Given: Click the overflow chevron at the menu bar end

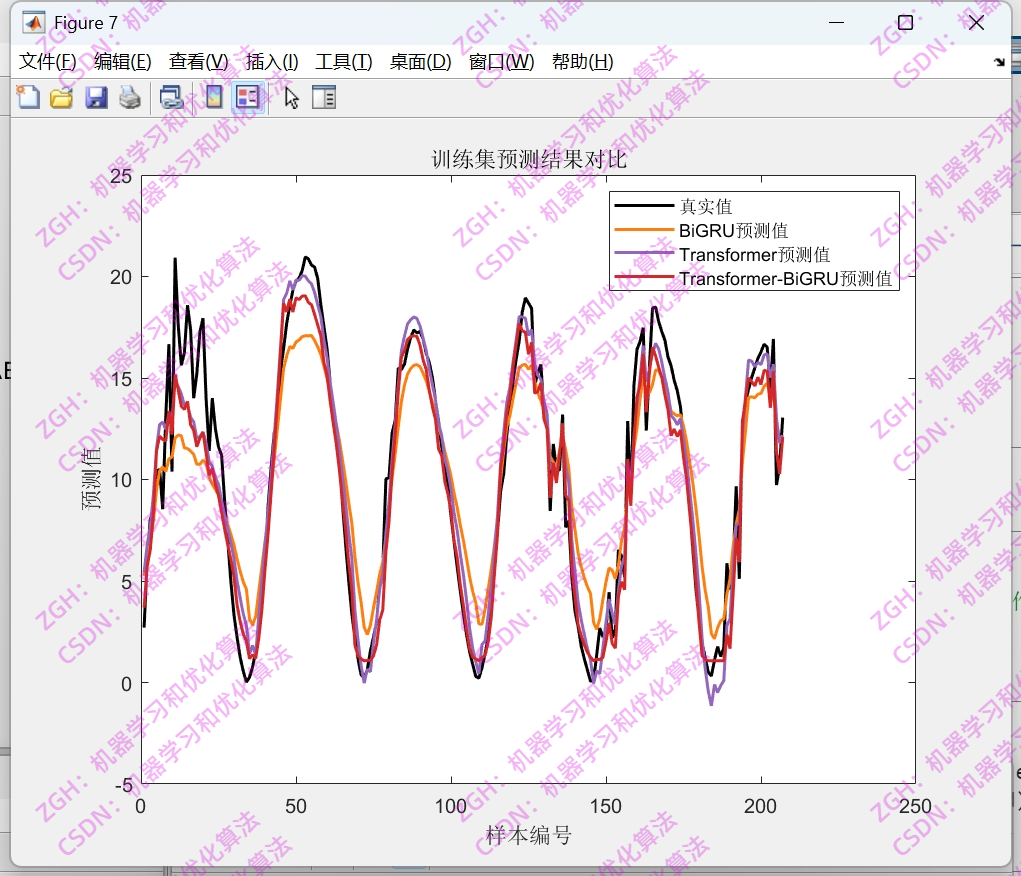Looking at the screenshot, I should pos(999,61).
